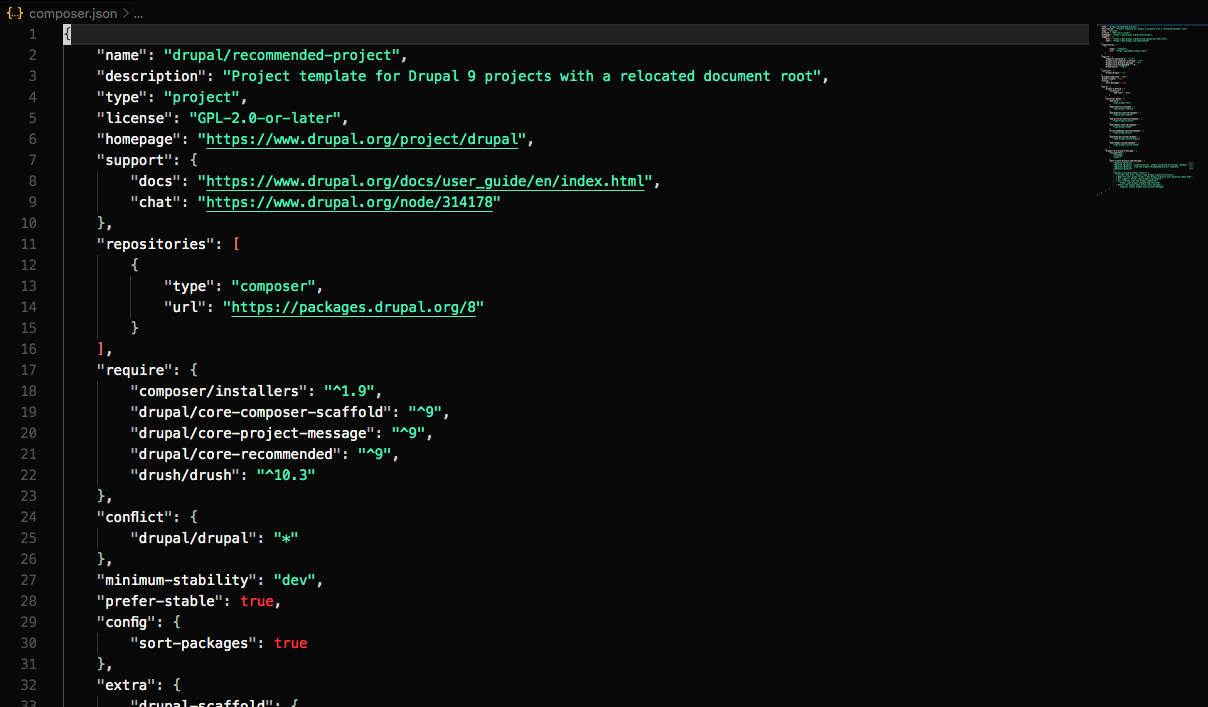The image size is (1208, 707).
Task: Click the code minimap preview
Action: tap(1147, 109)
